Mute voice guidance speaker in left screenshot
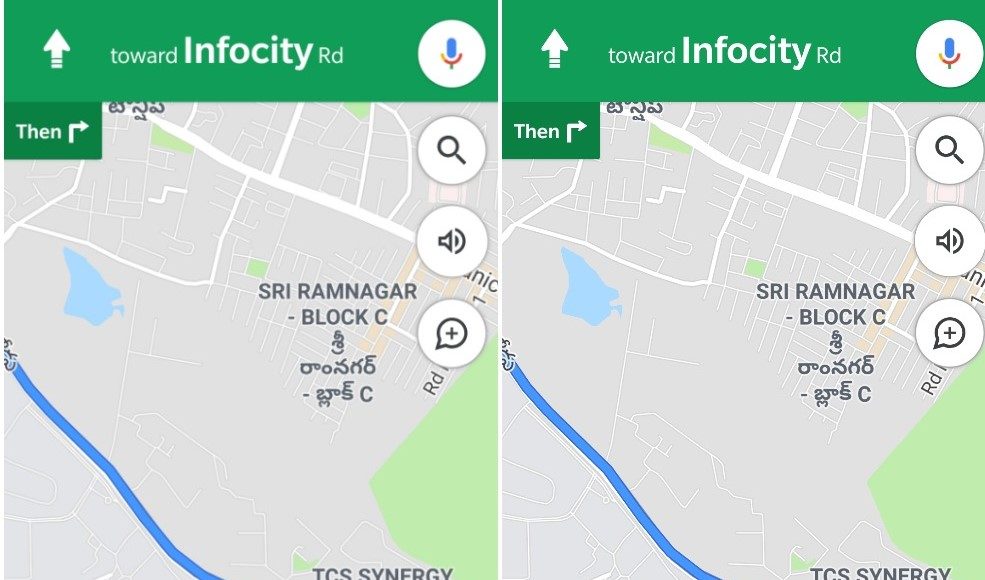Image resolution: width=985 pixels, height=580 pixels. point(452,241)
